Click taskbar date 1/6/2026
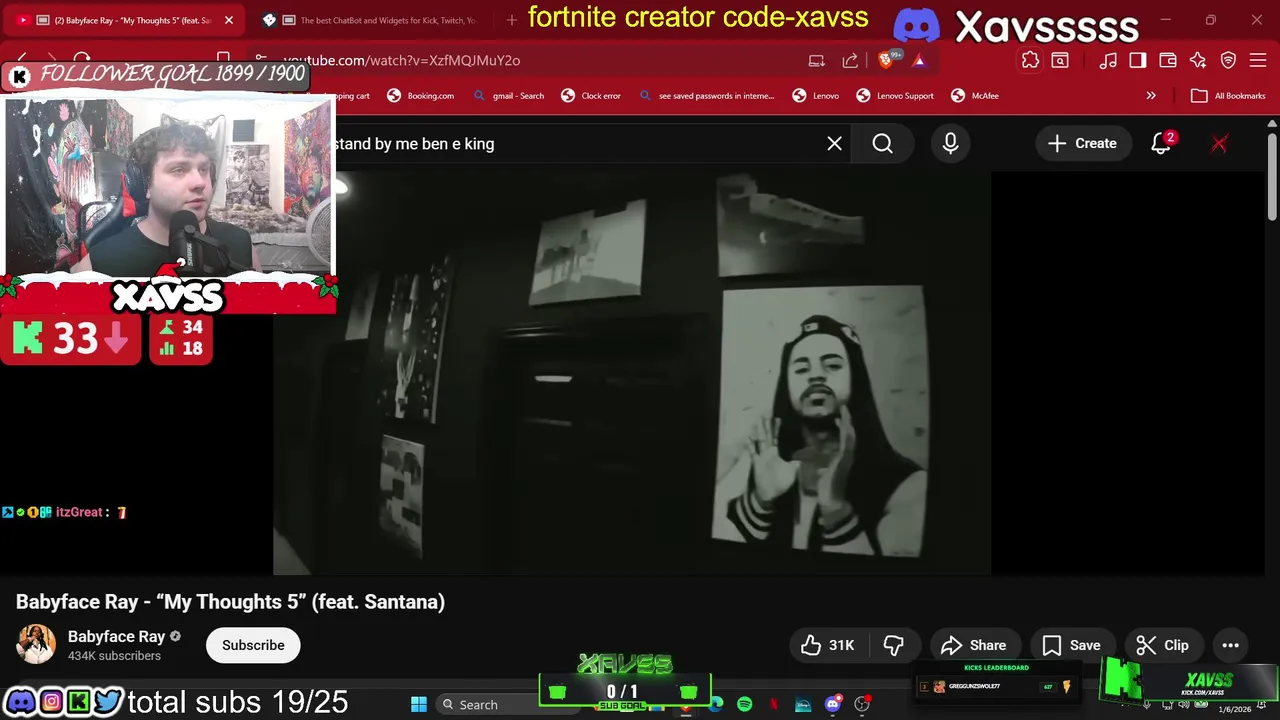 pos(1233,709)
